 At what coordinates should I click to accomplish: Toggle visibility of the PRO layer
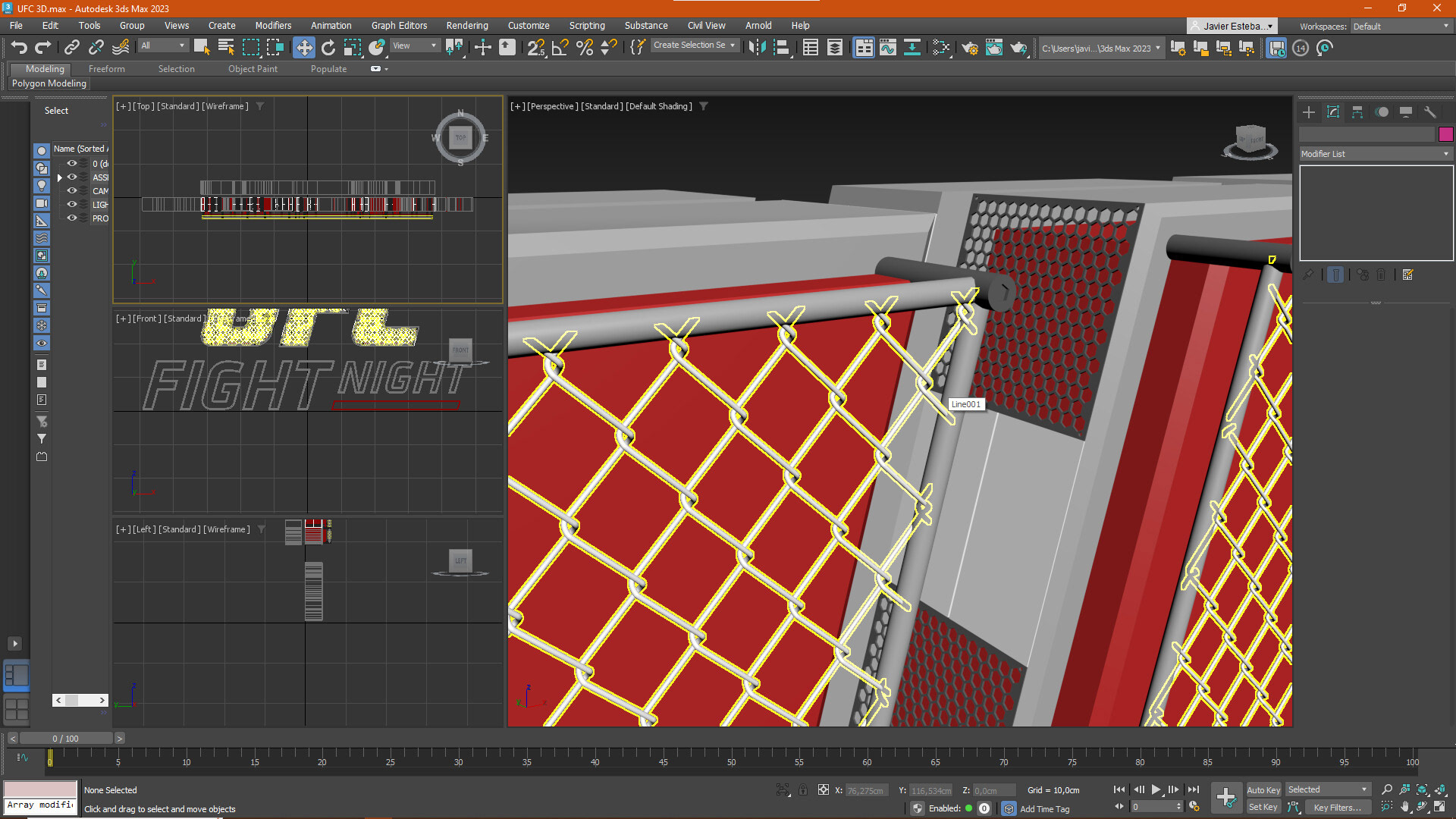coord(72,218)
